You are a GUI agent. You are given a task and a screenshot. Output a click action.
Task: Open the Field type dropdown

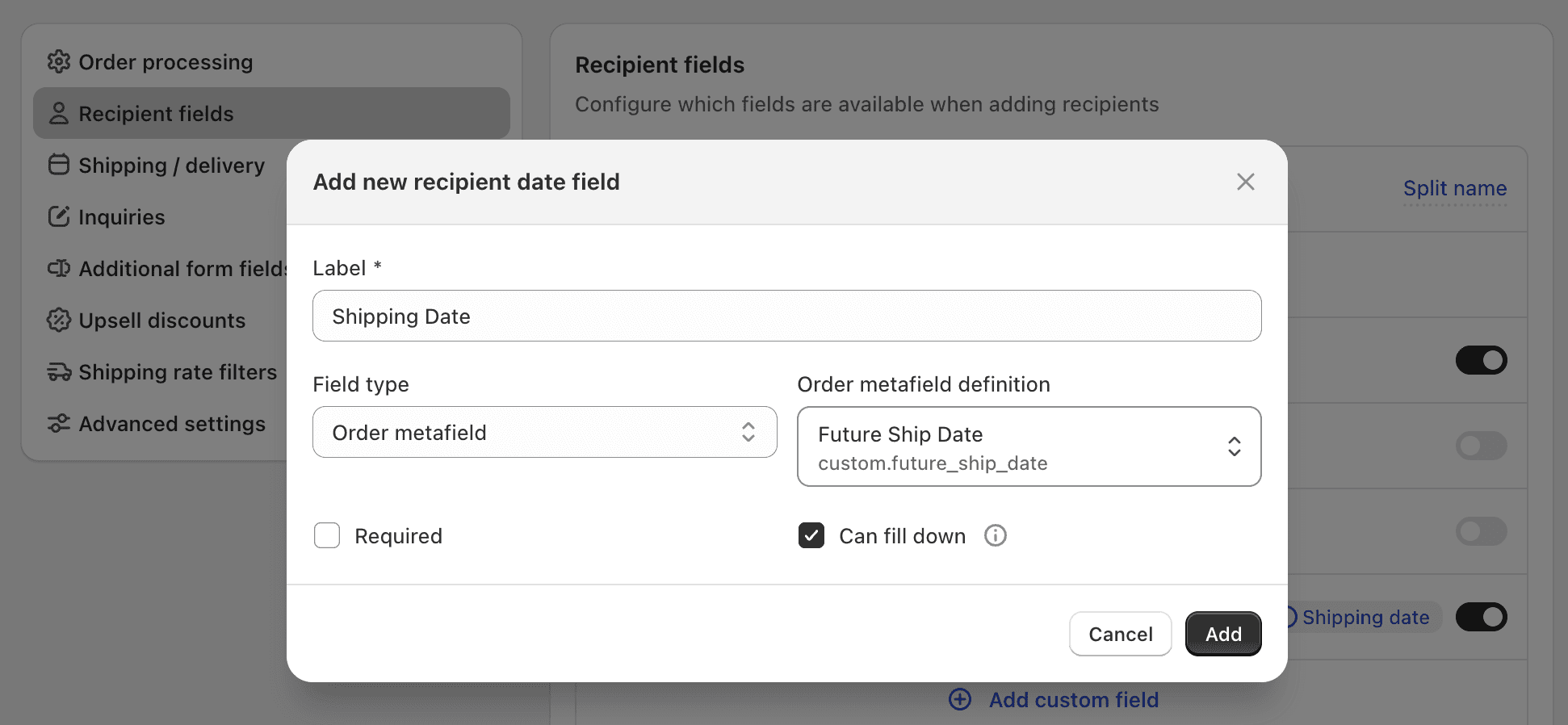(x=544, y=432)
